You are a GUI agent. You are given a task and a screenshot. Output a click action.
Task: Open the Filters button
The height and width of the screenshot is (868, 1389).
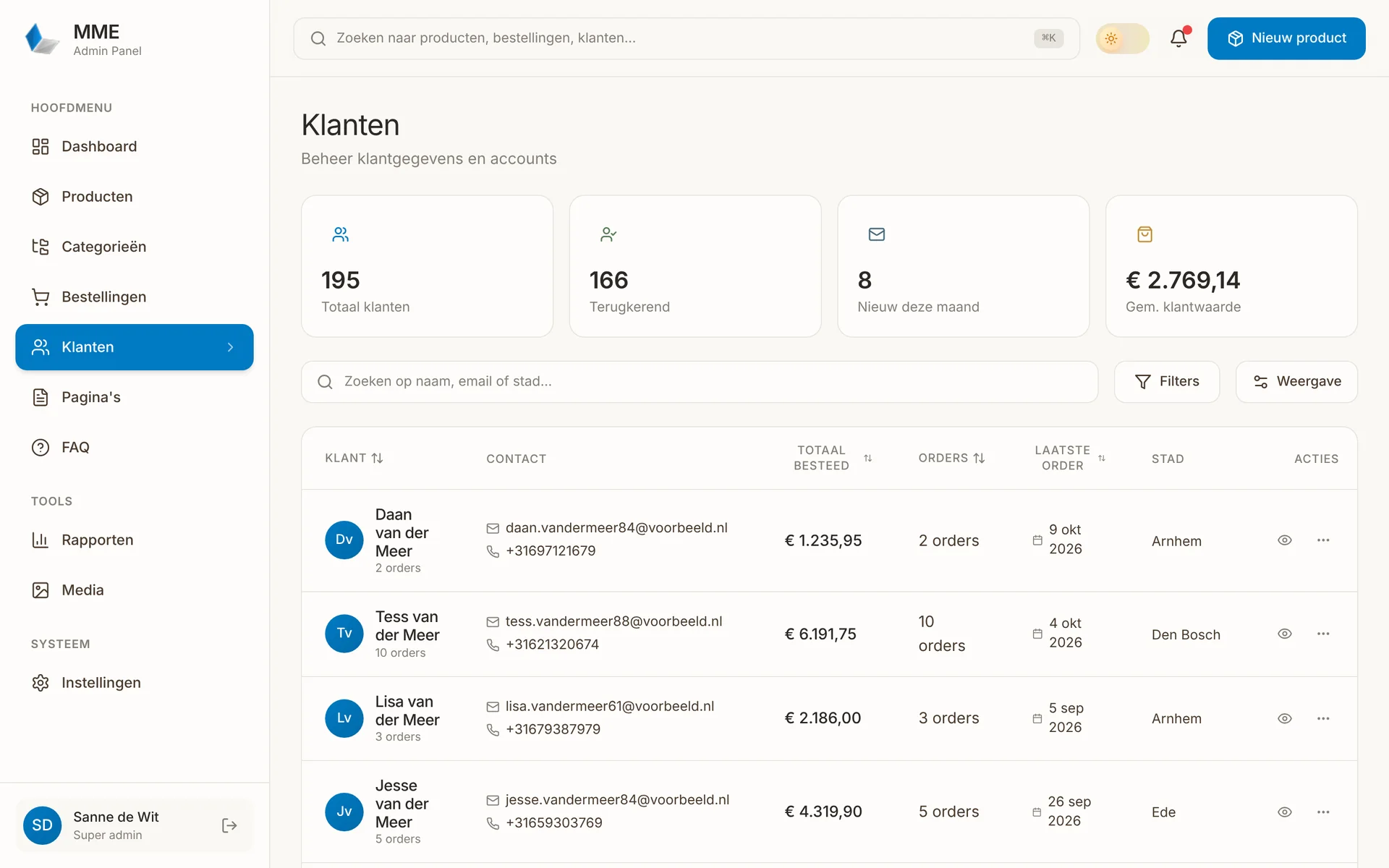point(1167,382)
